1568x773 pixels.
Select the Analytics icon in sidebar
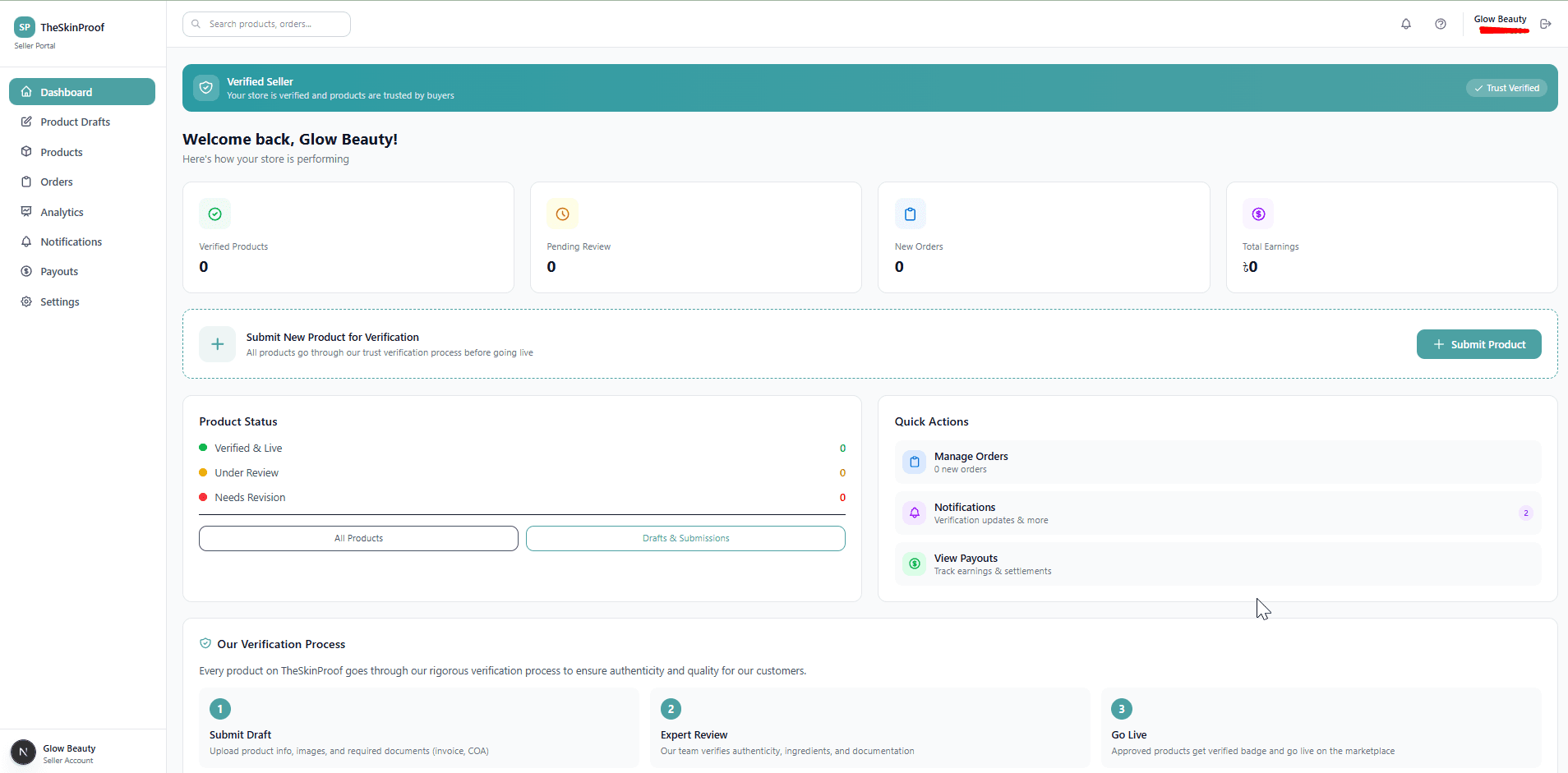point(27,211)
